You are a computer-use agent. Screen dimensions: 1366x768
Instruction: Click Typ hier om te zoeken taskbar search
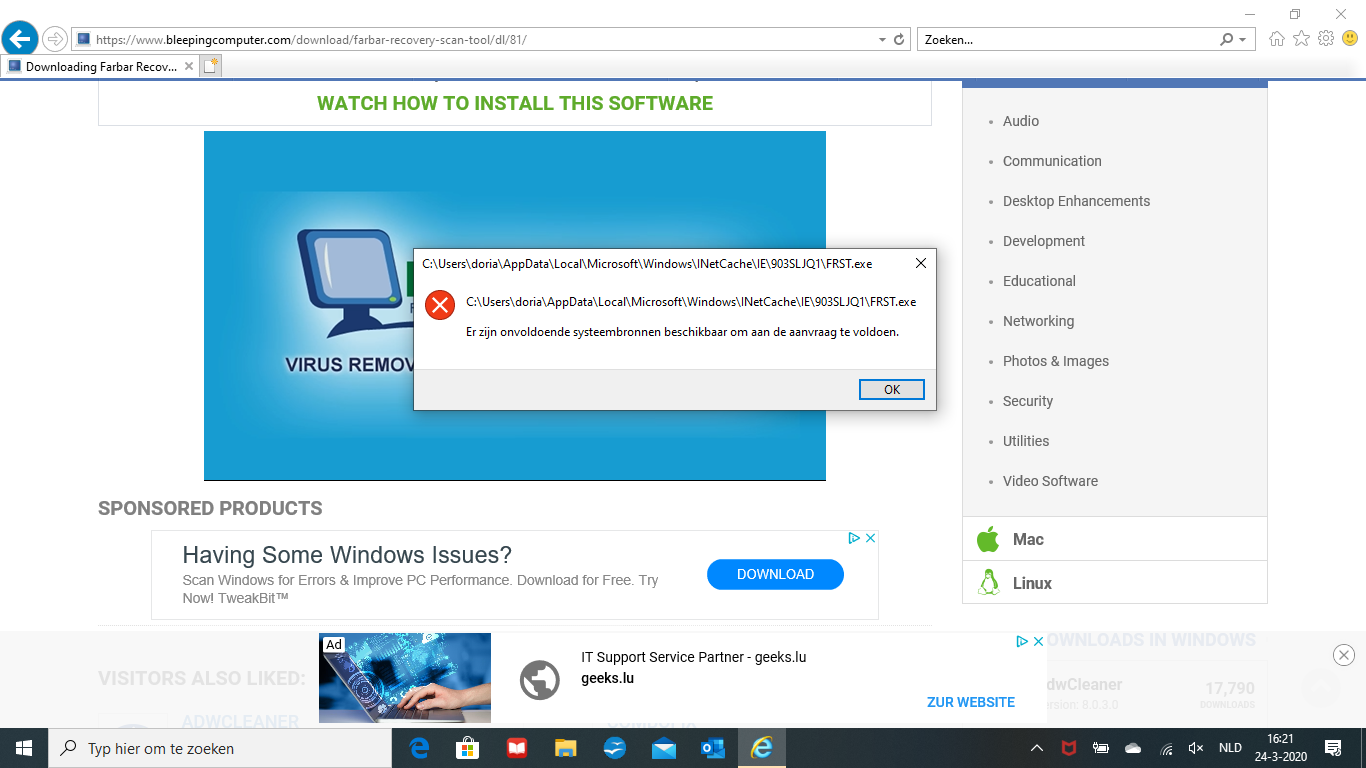[220, 748]
